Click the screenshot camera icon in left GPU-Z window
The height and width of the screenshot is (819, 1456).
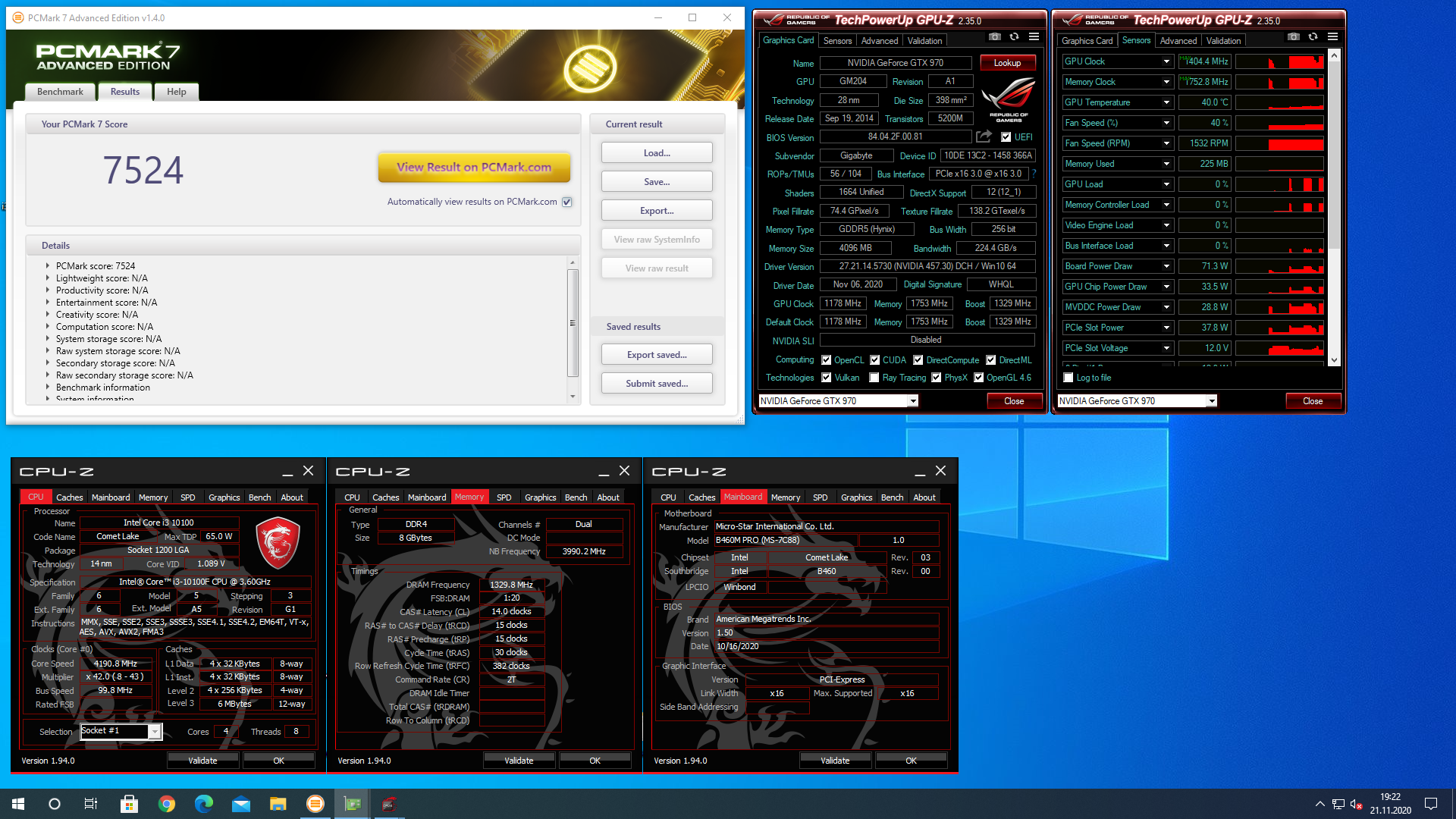pyautogui.click(x=995, y=36)
